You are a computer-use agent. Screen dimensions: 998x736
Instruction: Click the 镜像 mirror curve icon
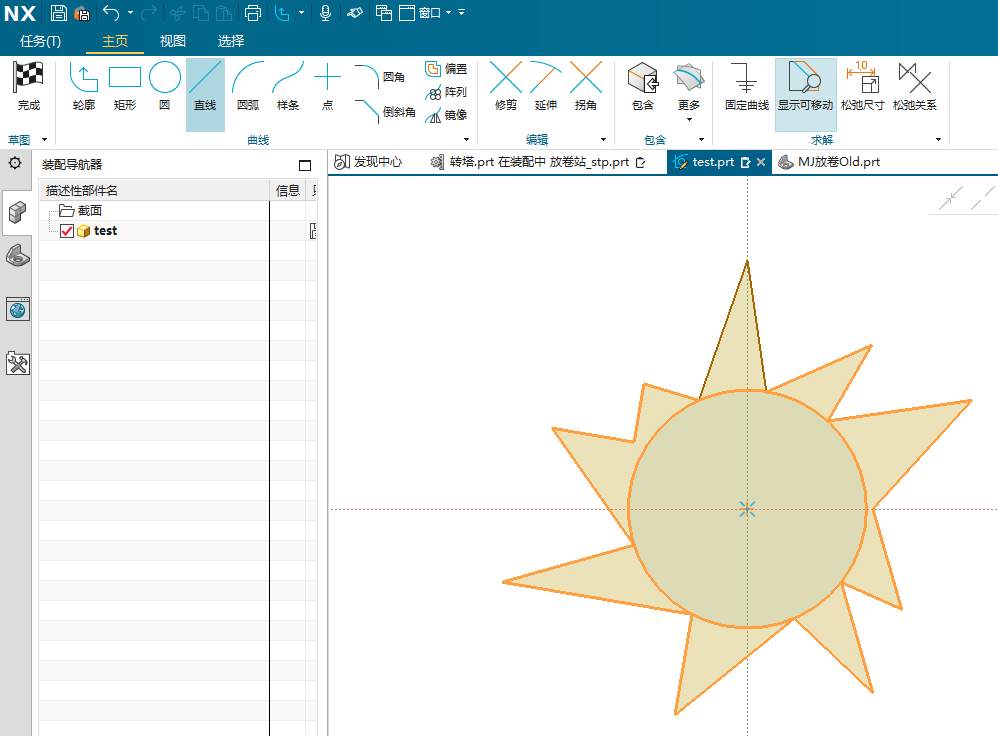tap(446, 115)
